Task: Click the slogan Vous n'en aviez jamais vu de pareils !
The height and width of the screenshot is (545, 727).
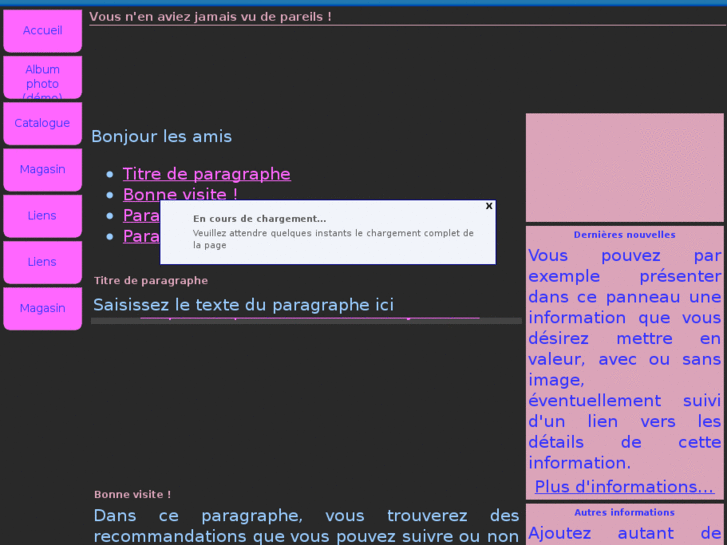Action: (x=210, y=17)
